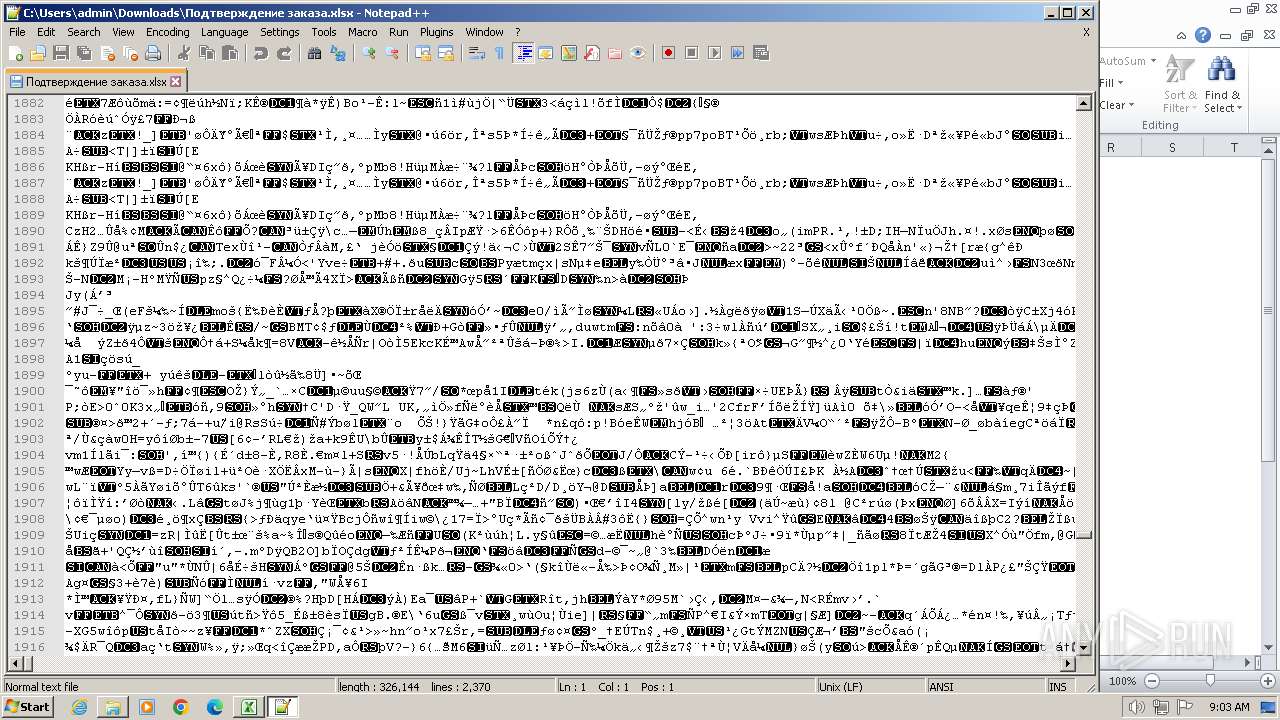Create a new file via toolbar icon
The height and width of the screenshot is (720, 1280).
16,53
